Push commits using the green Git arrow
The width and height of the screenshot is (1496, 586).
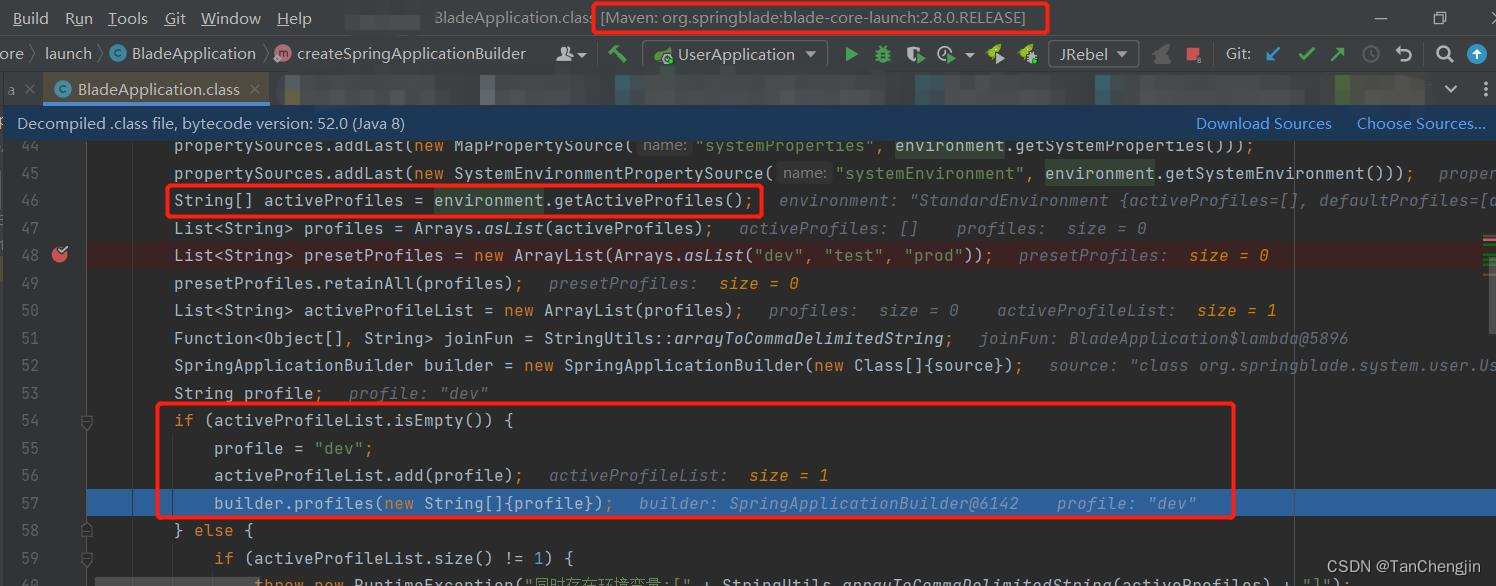pyautogui.click(x=1337, y=53)
